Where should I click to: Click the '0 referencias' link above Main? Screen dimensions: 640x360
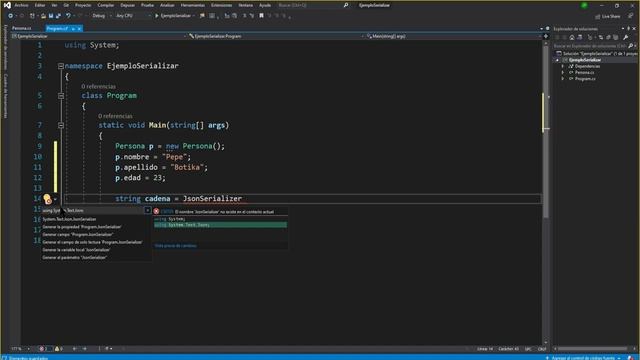[x=115, y=116]
